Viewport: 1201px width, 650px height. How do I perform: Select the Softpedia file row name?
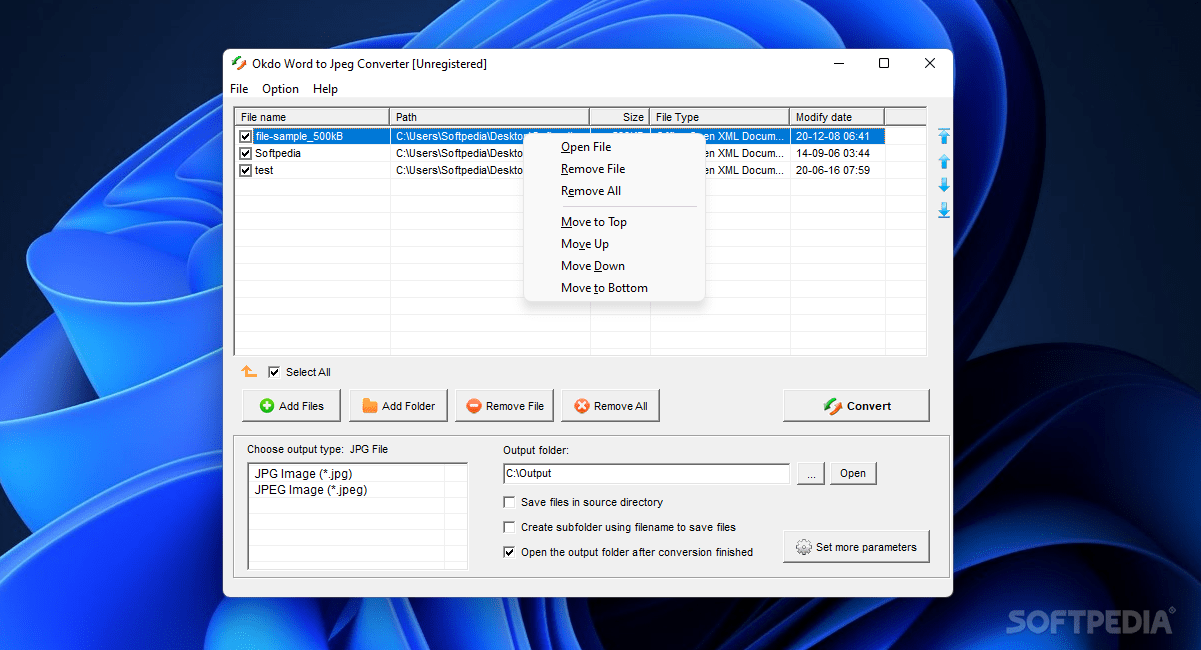(x=278, y=153)
